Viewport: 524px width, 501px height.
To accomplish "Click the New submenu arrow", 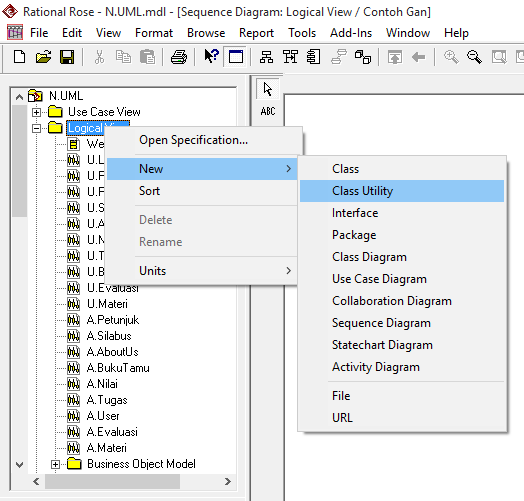I will pyautogui.click(x=289, y=169).
